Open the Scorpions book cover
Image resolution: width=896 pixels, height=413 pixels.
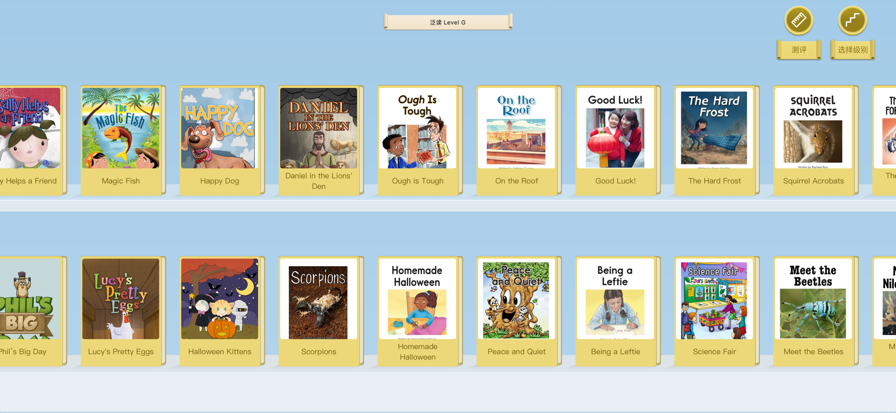tap(318, 299)
